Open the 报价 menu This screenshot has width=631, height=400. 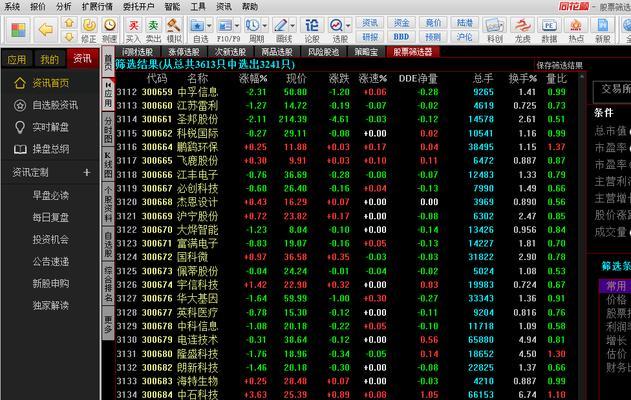[x=38, y=6]
